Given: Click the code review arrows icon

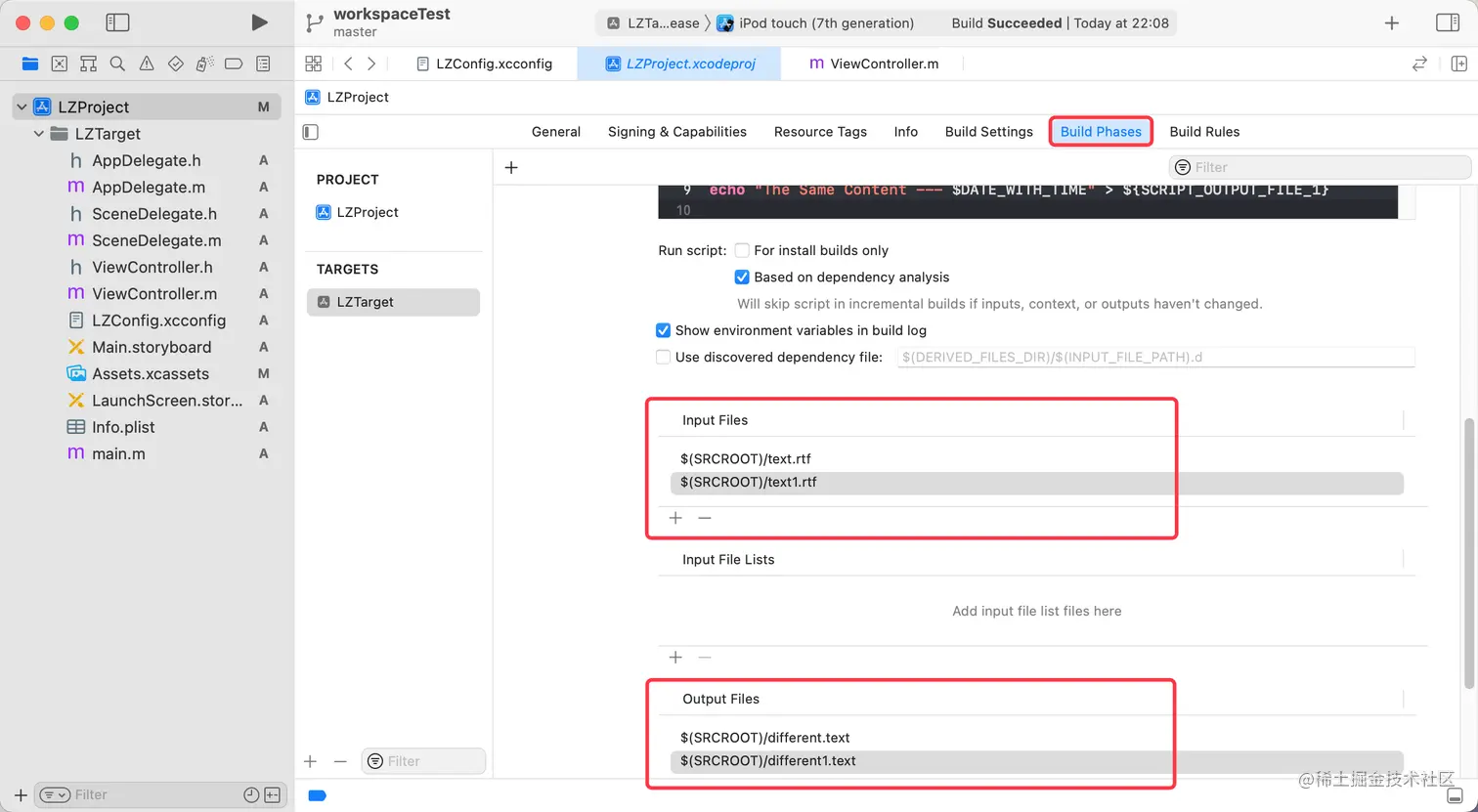Looking at the screenshot, I should [1419, 64].
